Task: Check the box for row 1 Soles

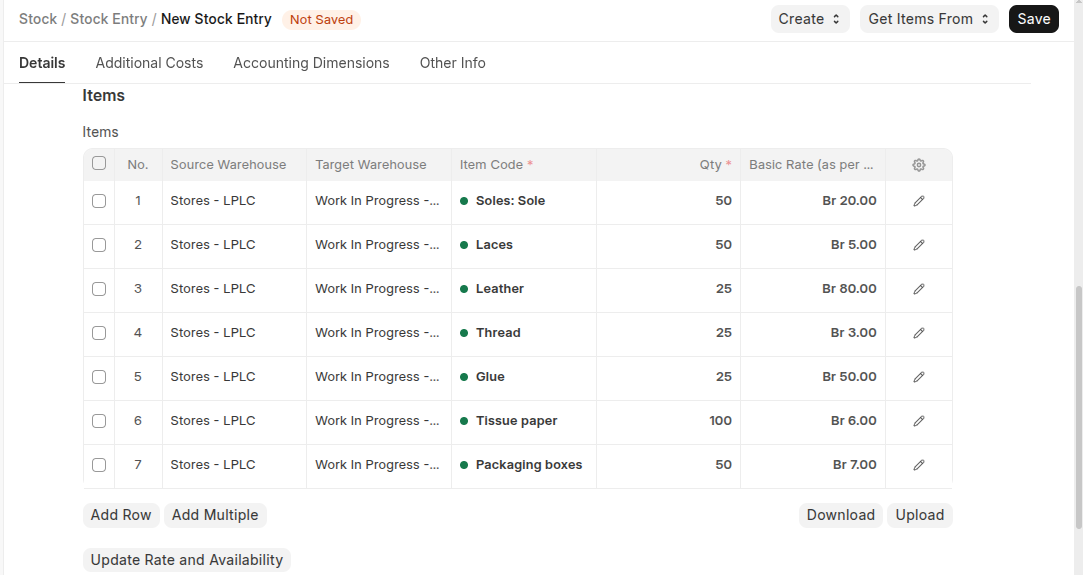Action: [x=99, y=201]
